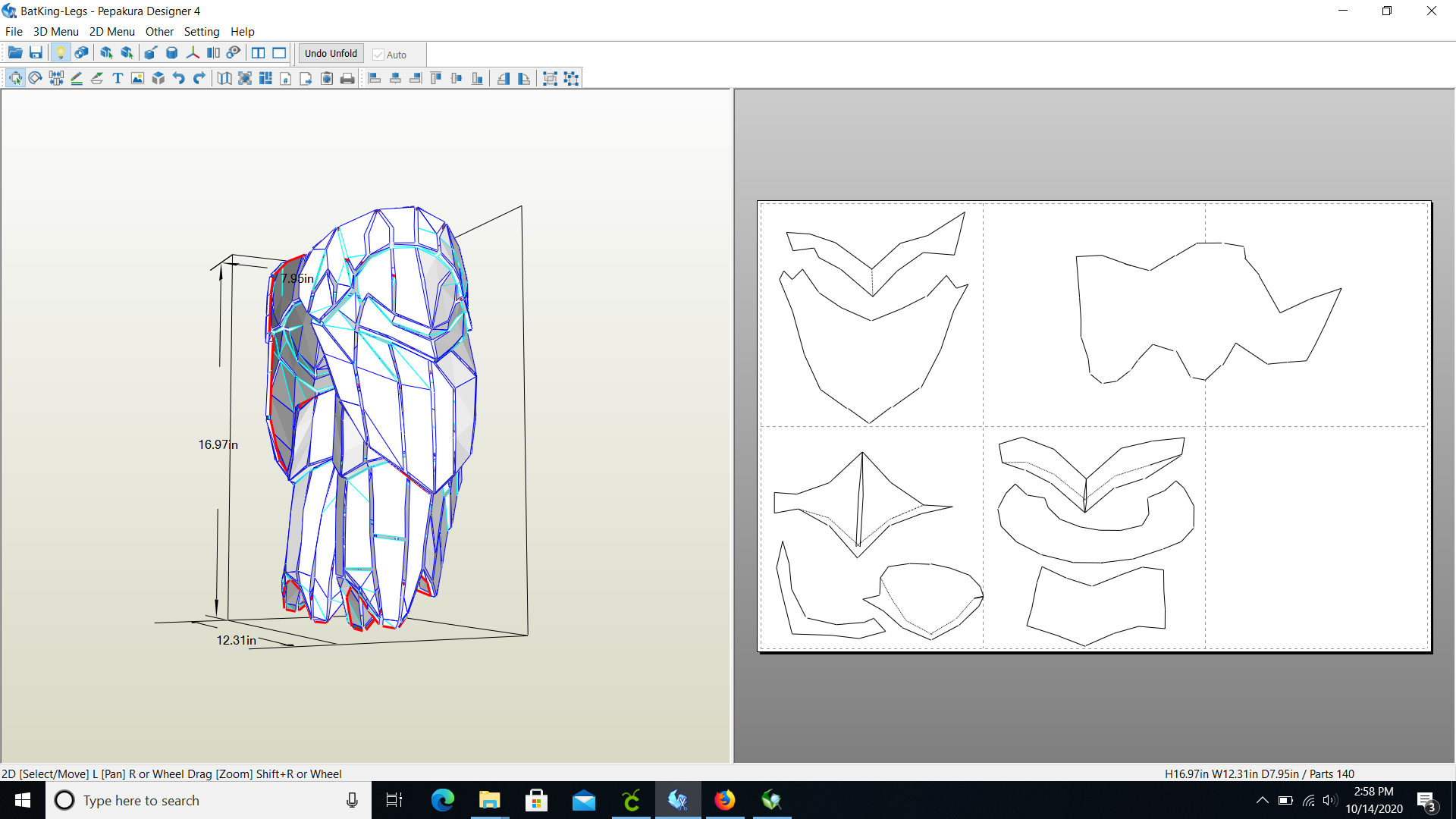Switch to single-pane window layout
Screen dimensions: 1456x819
coord(279,53)
